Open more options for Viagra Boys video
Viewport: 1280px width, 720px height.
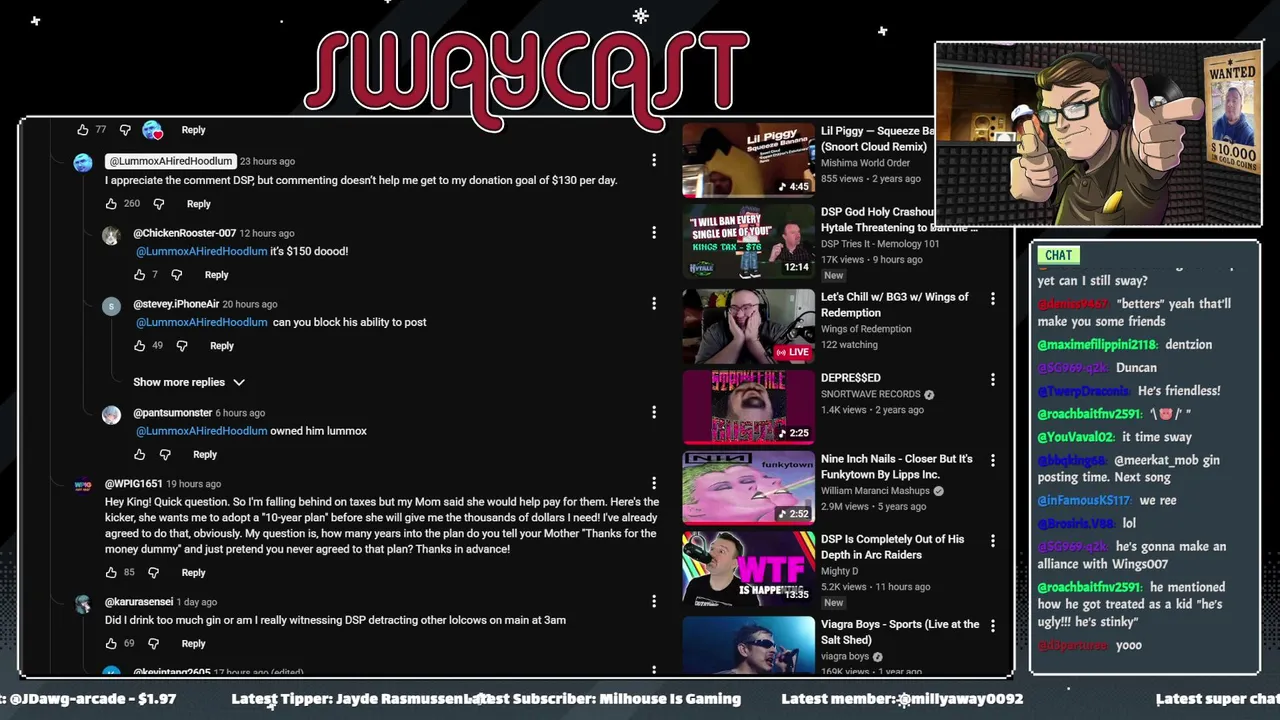[993, 626]
